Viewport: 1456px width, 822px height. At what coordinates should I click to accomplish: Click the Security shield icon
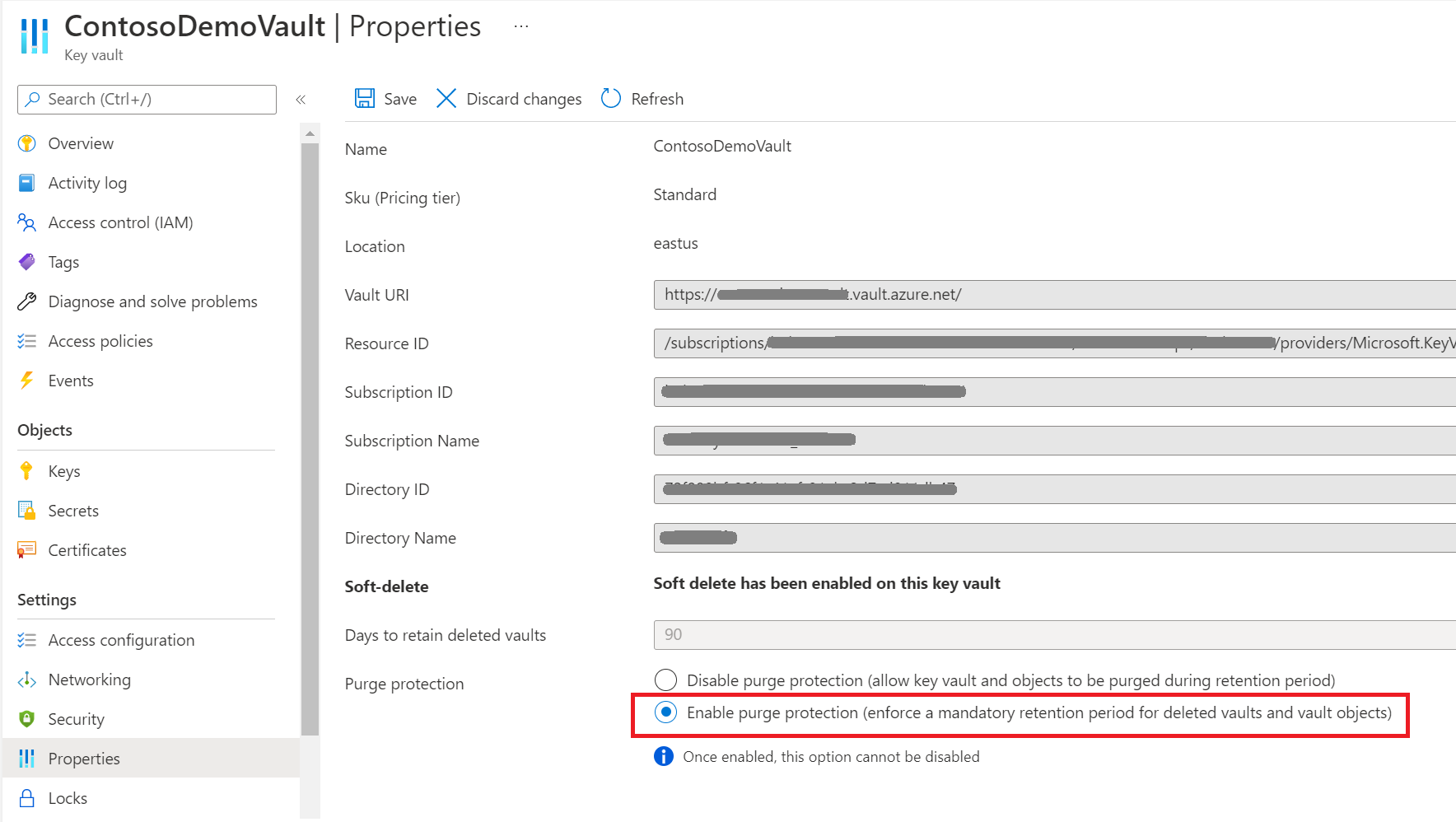click(x=26, y=719)
